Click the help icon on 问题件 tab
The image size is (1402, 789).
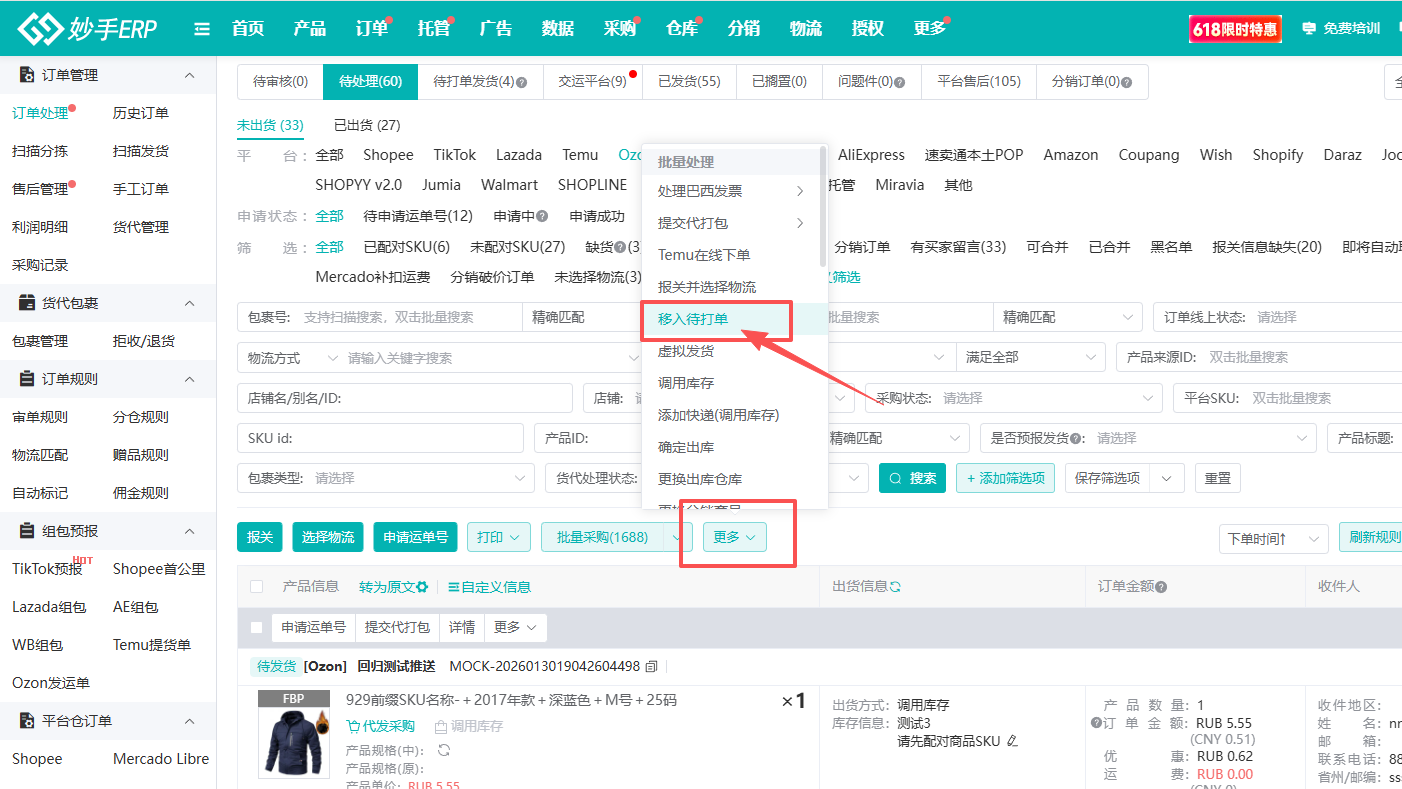tap(900, 82)
